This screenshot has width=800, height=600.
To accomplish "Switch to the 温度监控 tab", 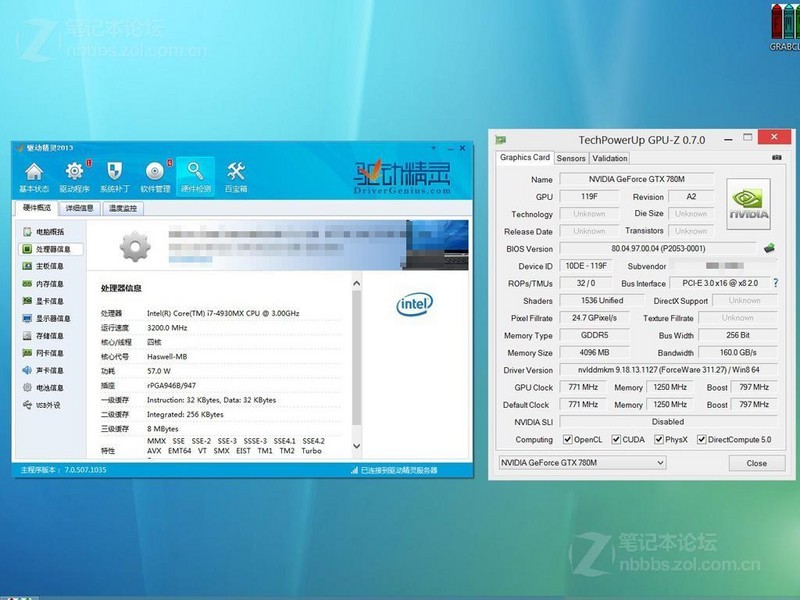I will pos(123,208).
